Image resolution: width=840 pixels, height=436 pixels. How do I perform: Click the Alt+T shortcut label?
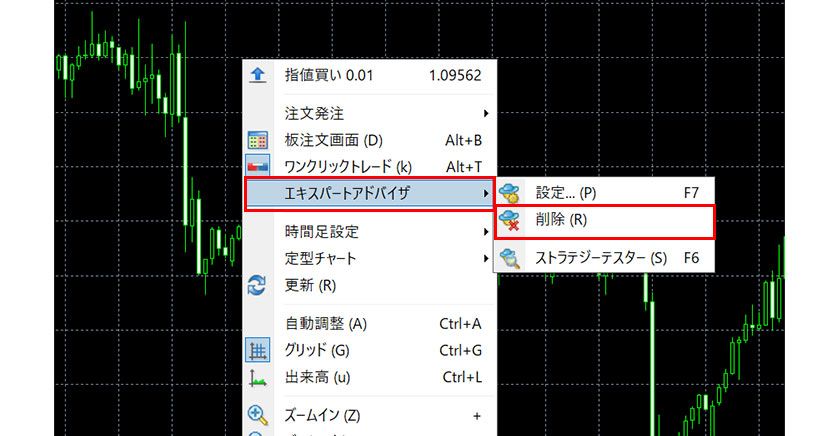[464, 167]
